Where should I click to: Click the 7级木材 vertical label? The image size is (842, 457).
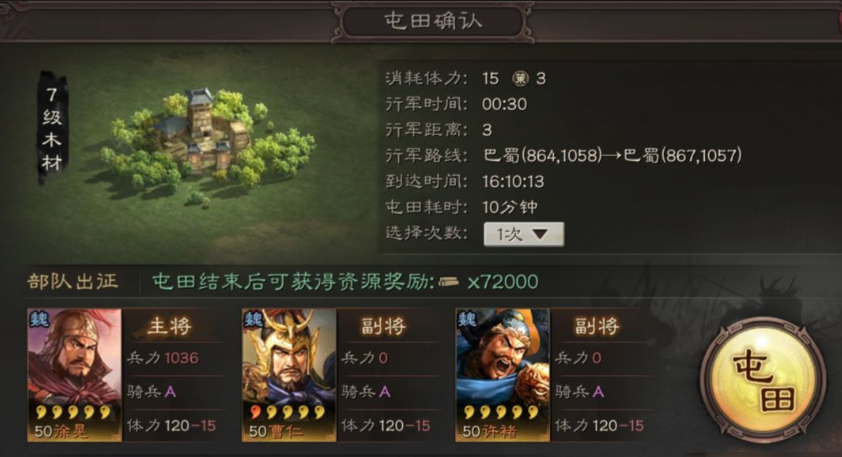[52, 128]
